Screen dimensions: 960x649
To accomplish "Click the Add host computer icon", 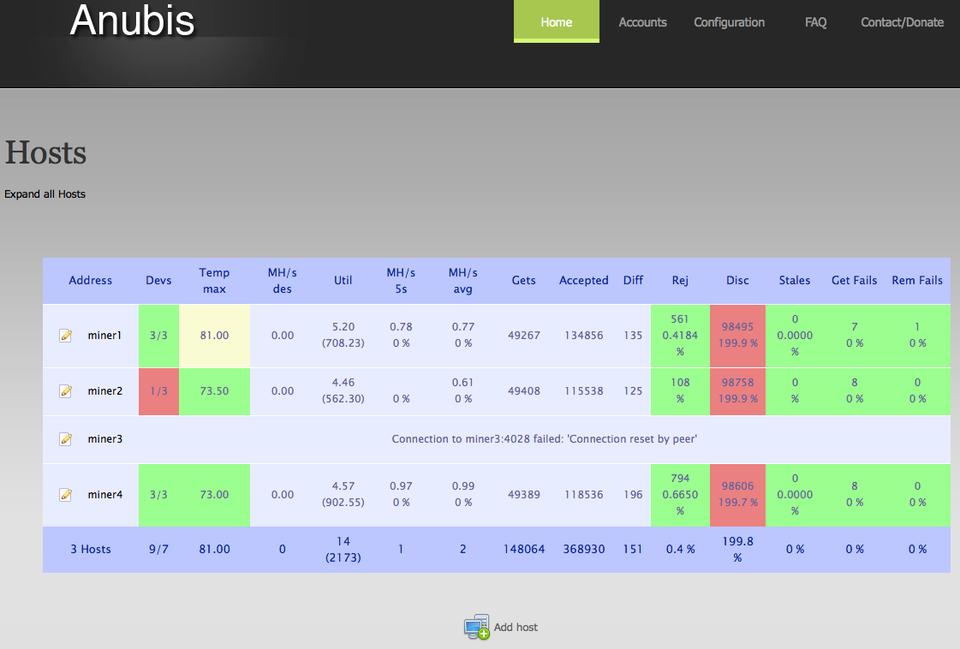I will (476, 627).
